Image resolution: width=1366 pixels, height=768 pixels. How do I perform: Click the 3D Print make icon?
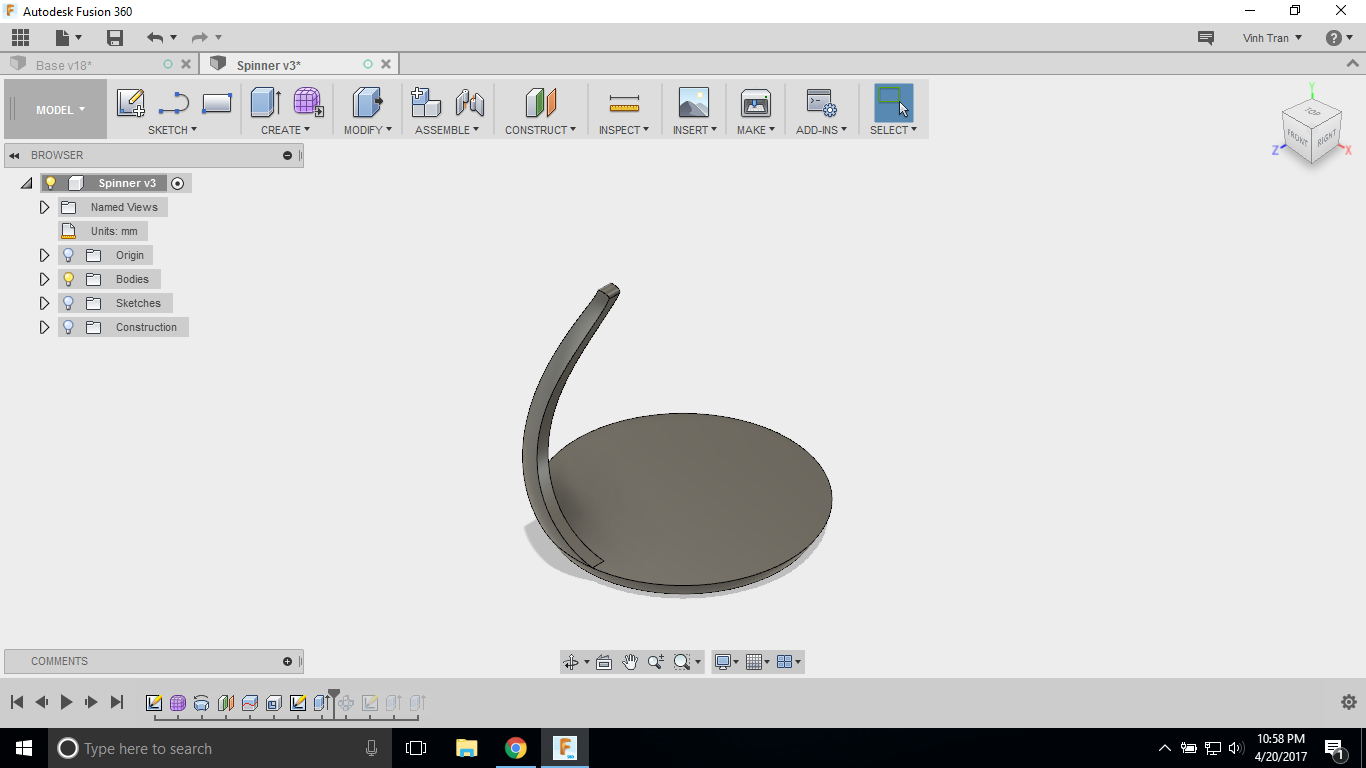click(755, 102)
